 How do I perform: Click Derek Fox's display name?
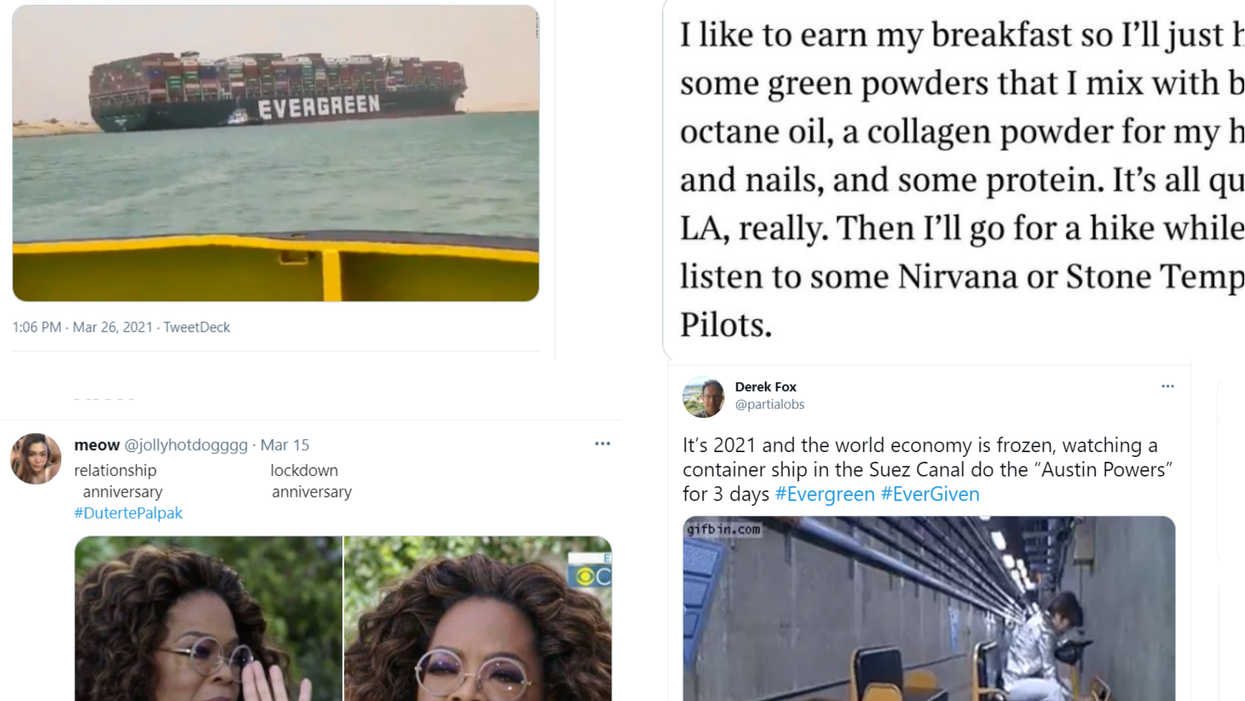[766, 386]
